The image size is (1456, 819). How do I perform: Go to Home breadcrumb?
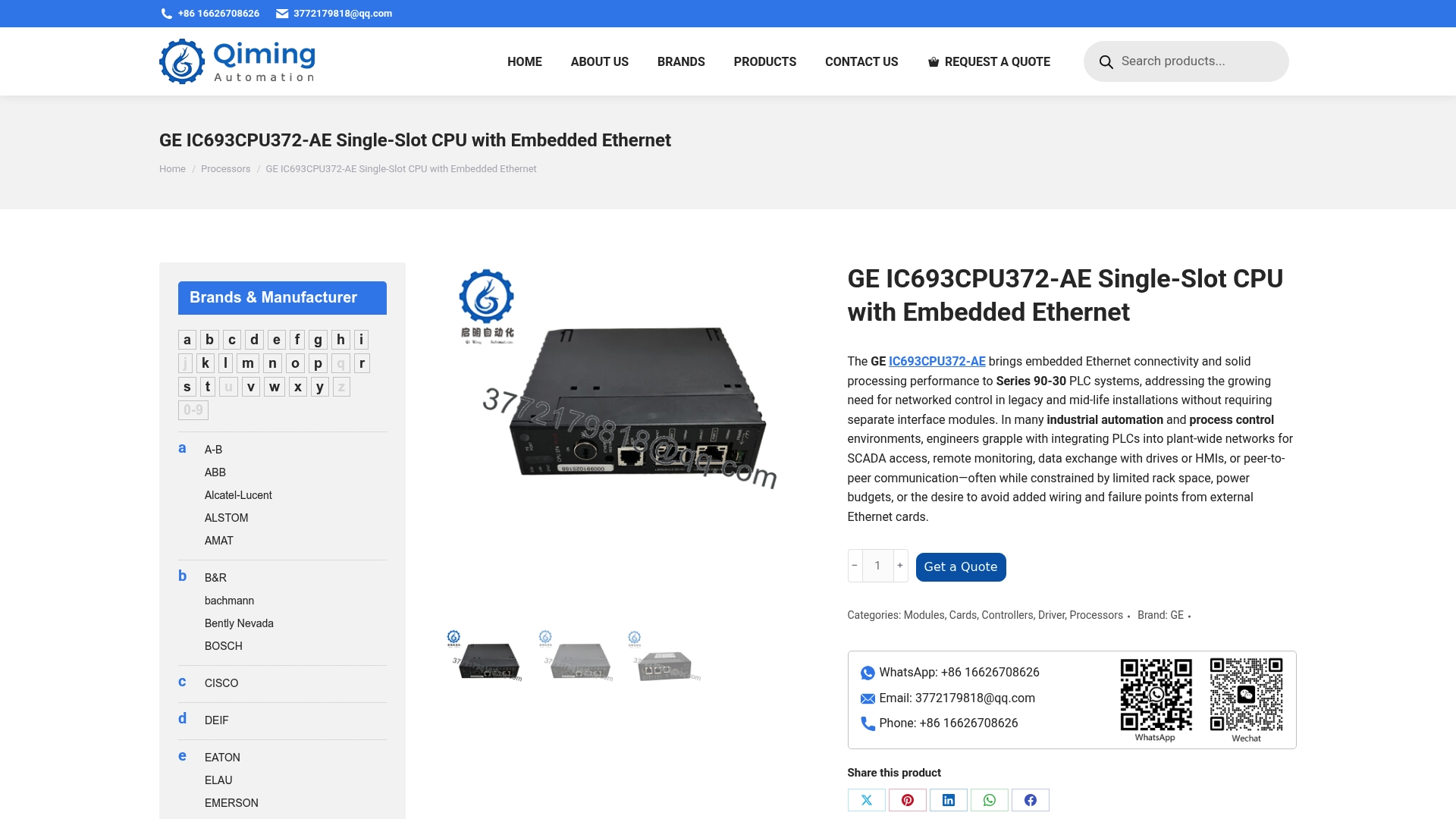click(x=172, y=169)
